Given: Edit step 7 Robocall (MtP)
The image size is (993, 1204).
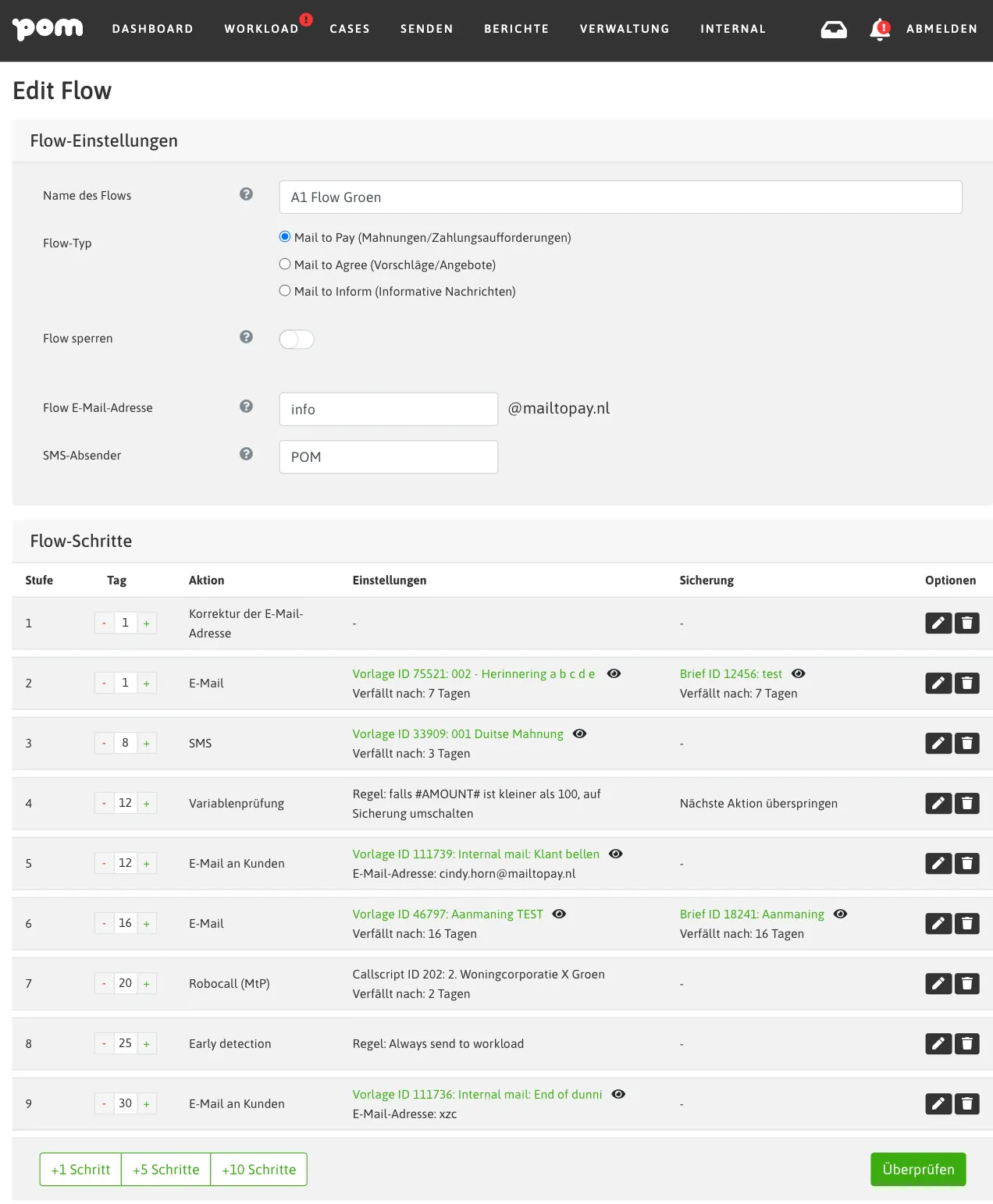Looking at the screenshot, I should pyautogui.click(x=938, y=983).
